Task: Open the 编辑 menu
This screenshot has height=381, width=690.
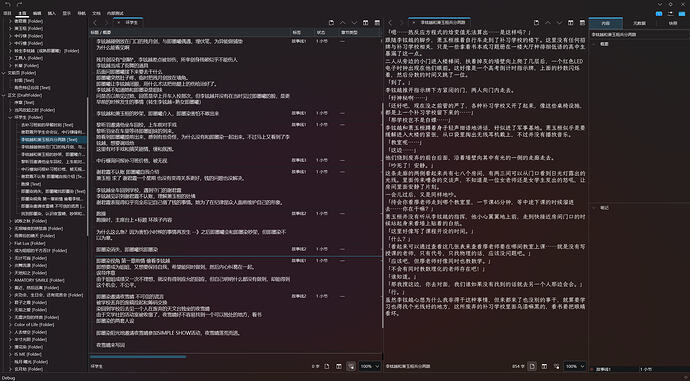Action: tap(37, 13)
